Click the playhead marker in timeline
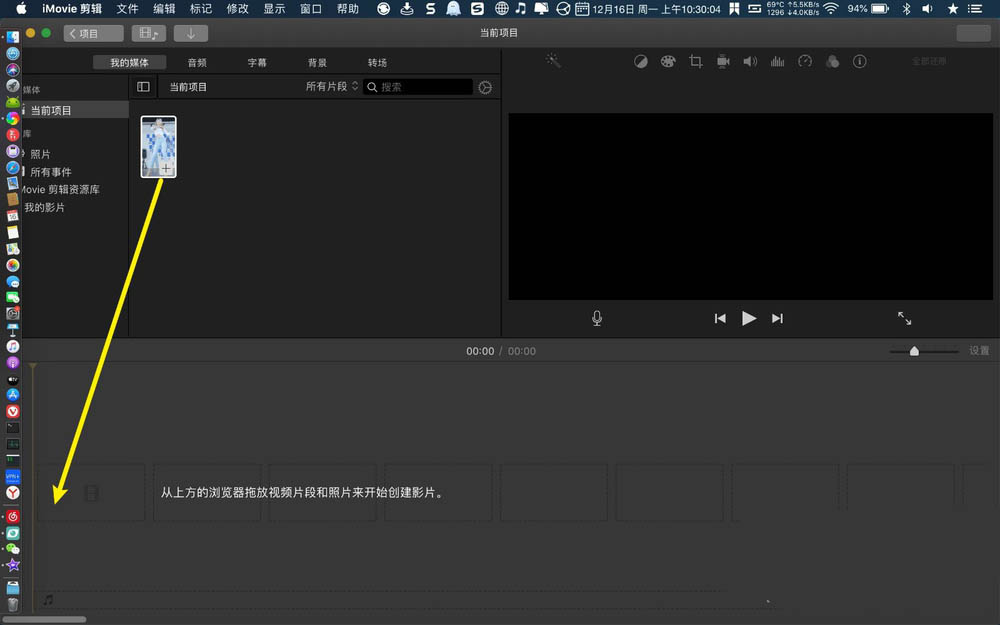 coord(33,367)
